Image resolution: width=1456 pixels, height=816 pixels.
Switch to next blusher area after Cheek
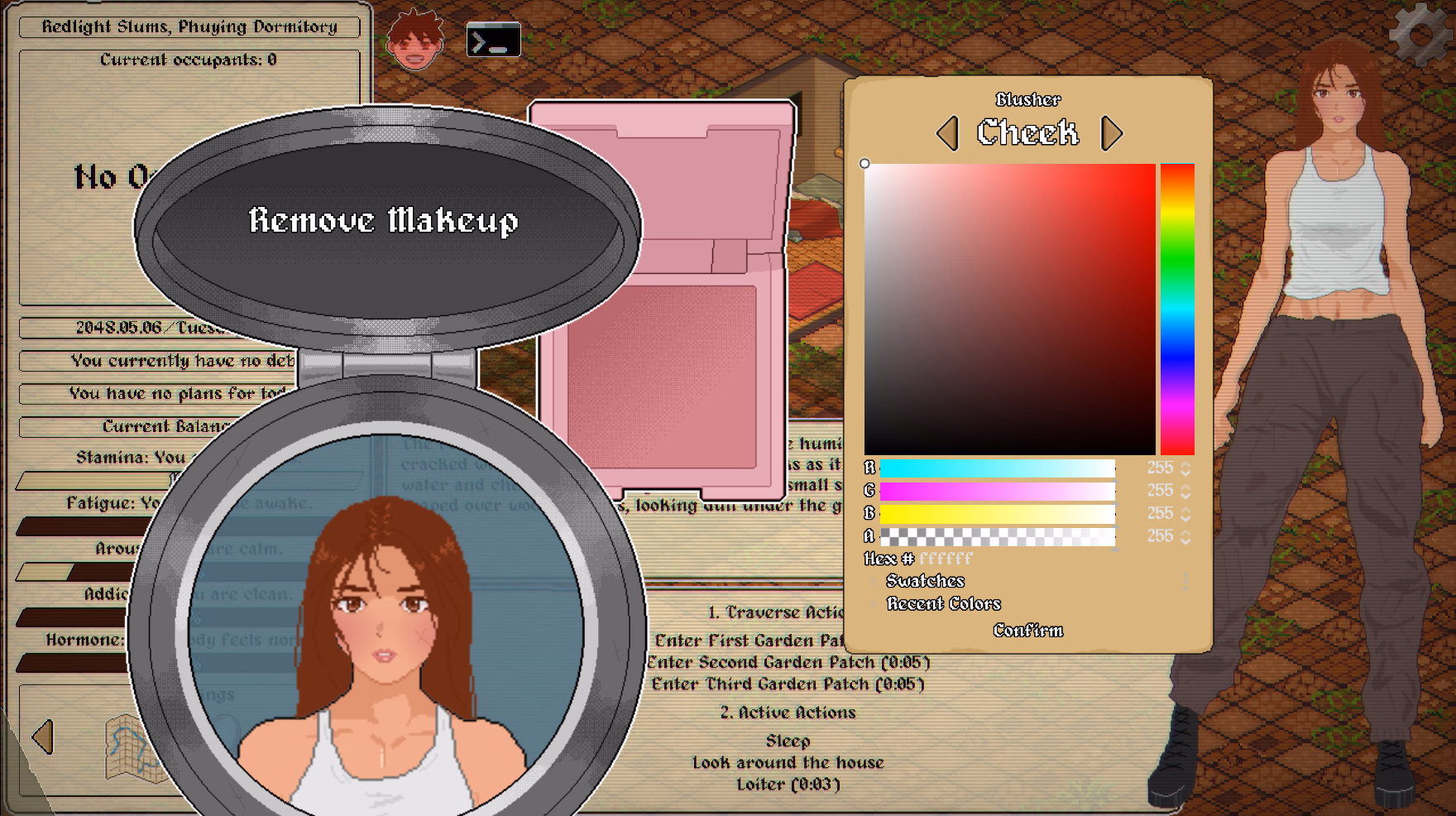coord(1111,133)
